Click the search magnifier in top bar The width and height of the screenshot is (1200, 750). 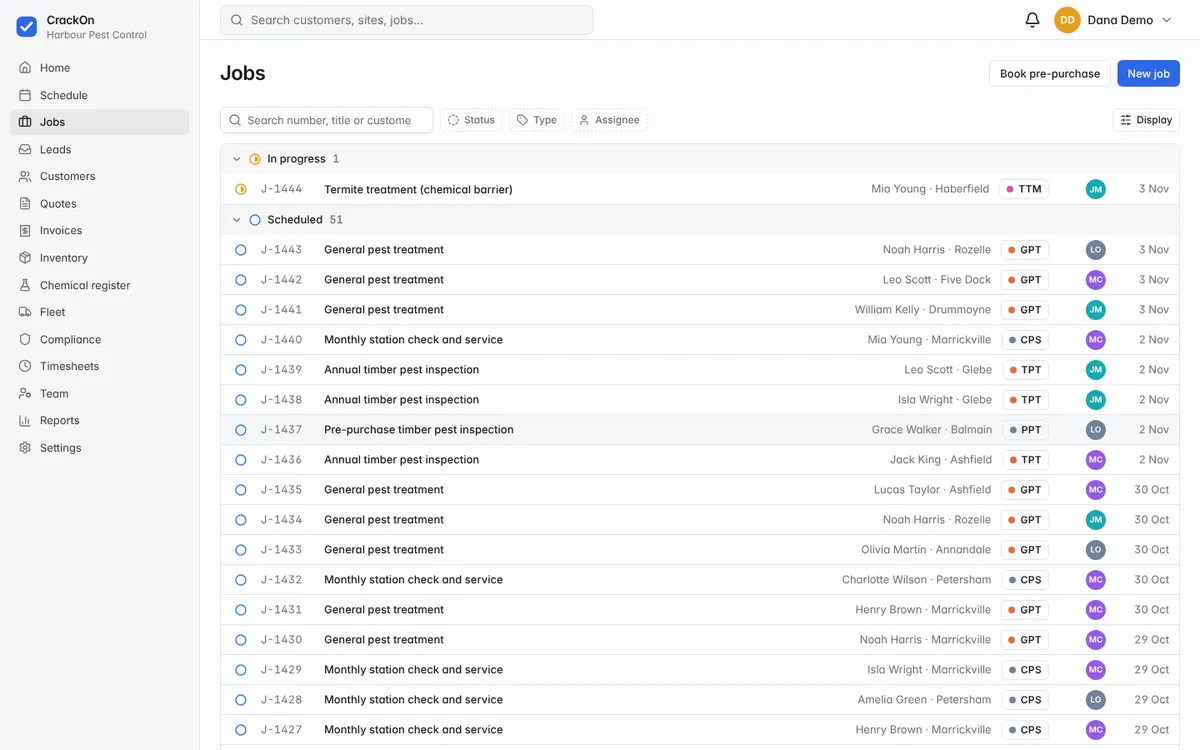[237, 20]
